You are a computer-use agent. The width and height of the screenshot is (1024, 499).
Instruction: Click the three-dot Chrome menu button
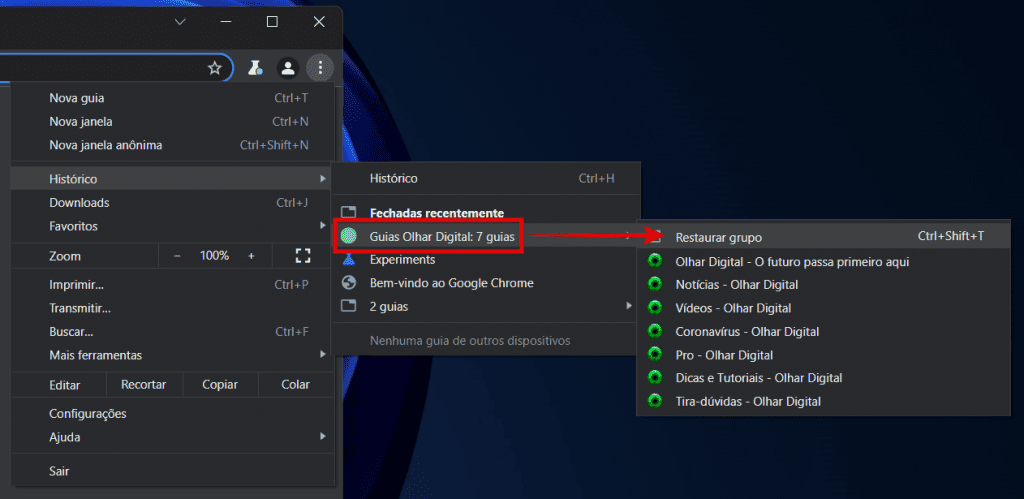pos(320,68)
